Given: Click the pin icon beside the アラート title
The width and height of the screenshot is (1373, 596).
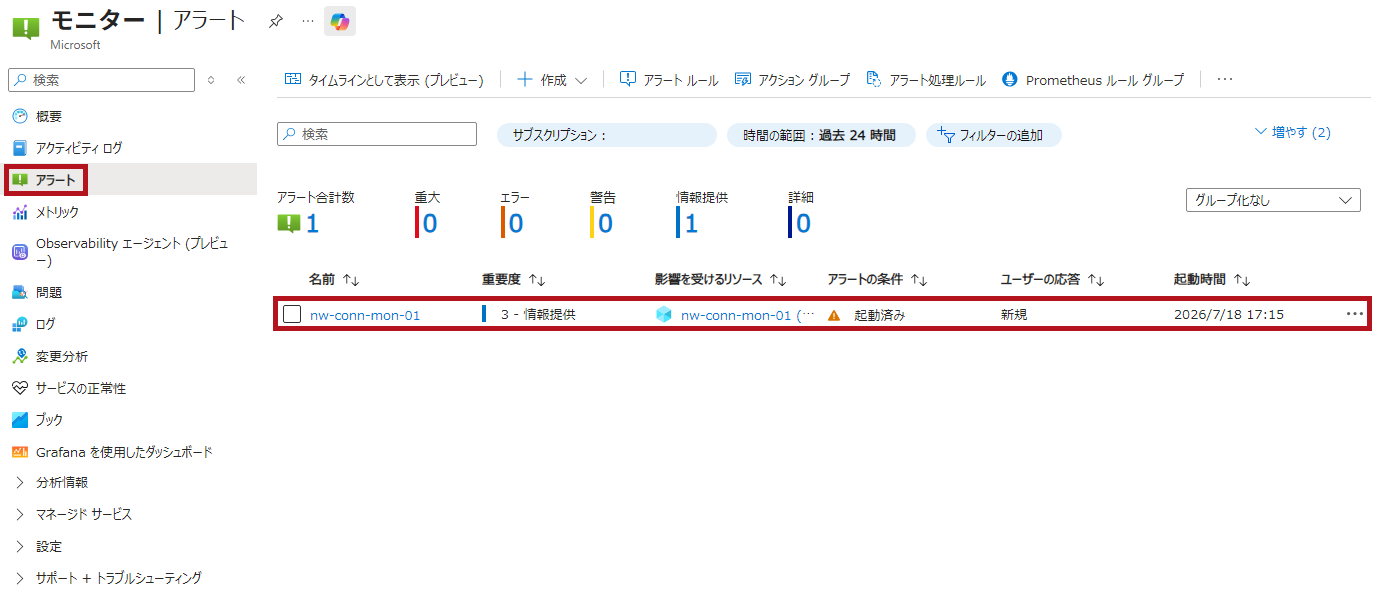Looking at the screenshot, I should [x=276, y=21].
